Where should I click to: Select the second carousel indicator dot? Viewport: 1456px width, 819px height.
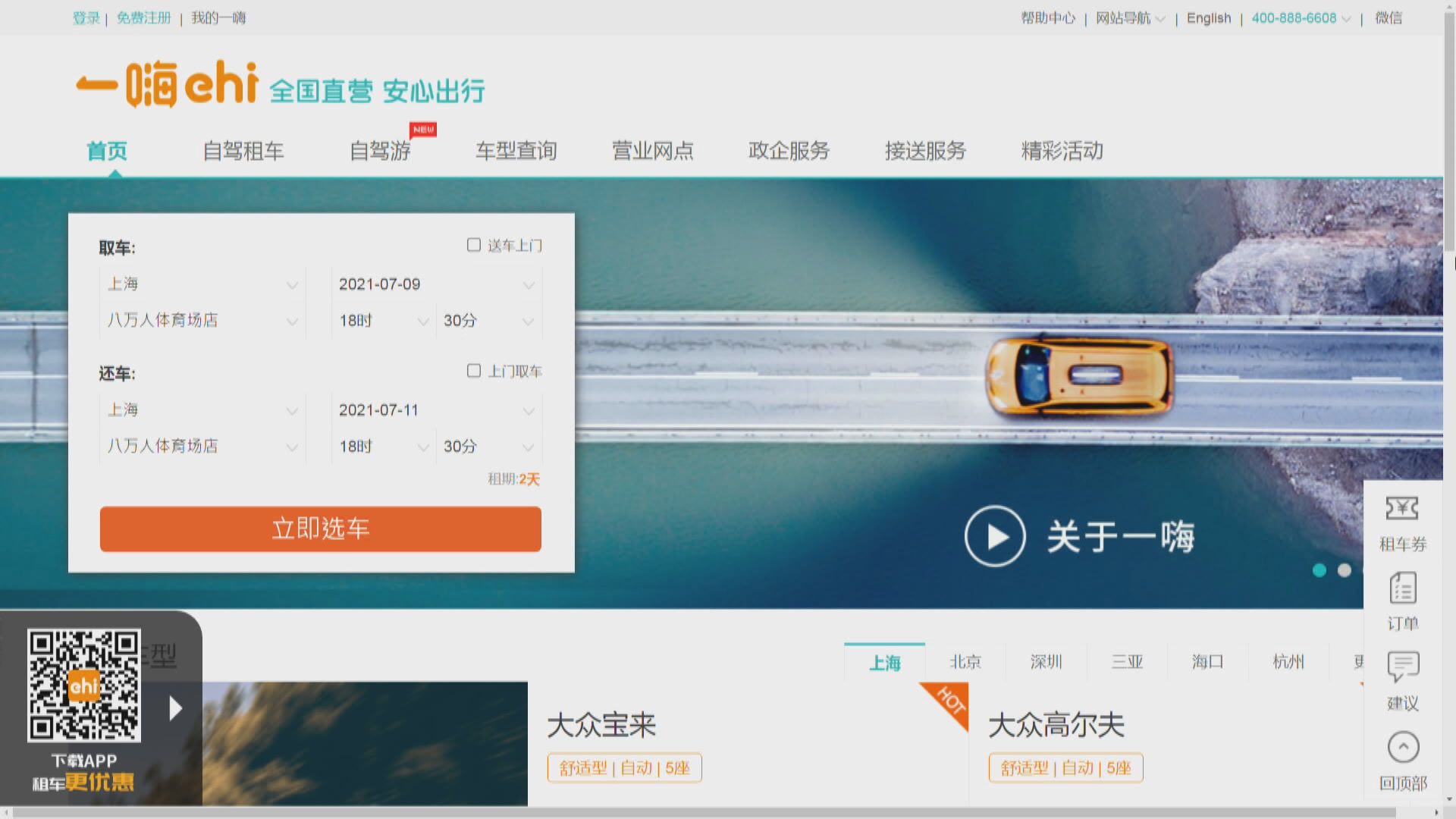pos(1345,570)
